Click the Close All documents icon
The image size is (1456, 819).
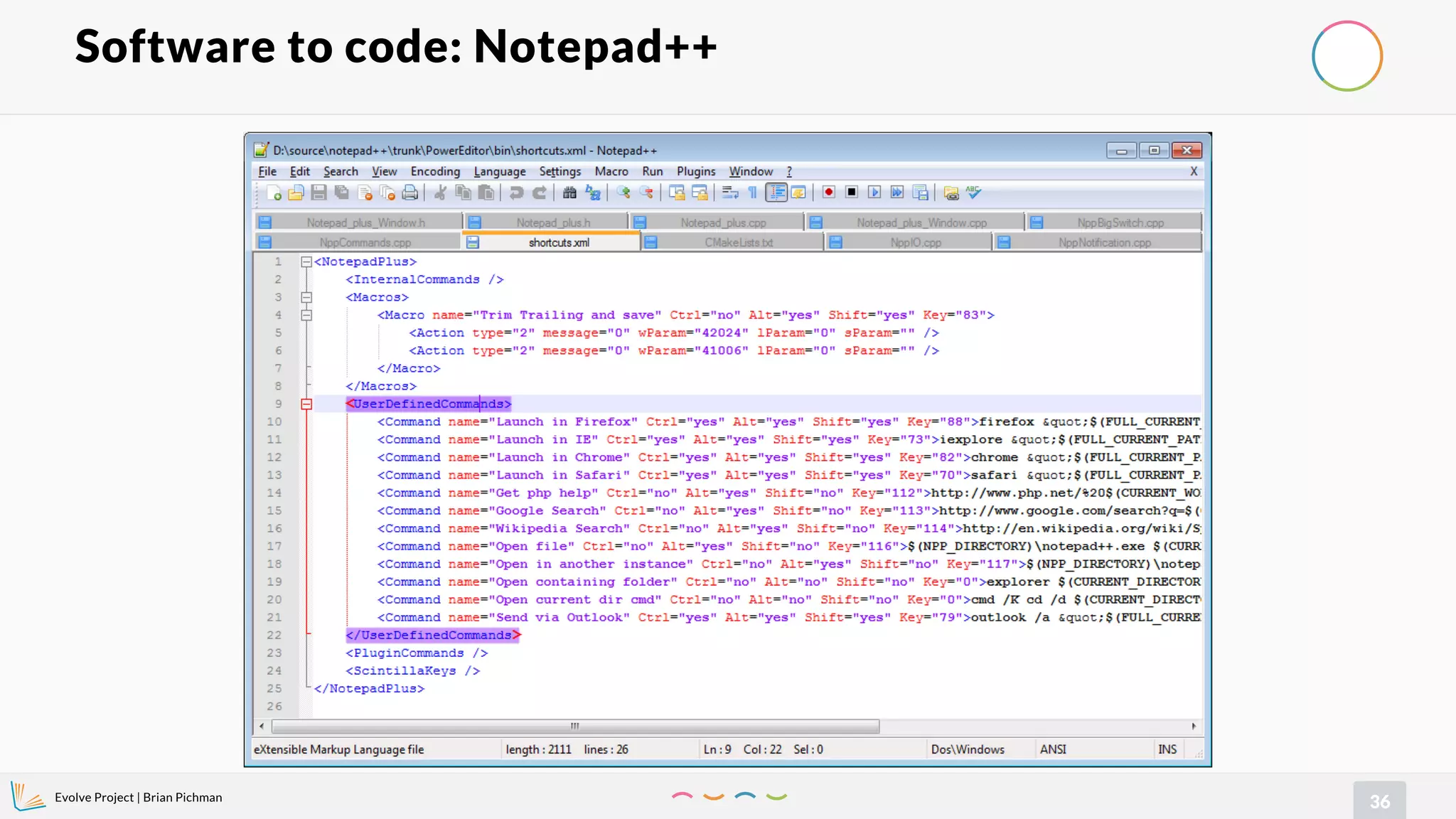[x=387, y=193]
